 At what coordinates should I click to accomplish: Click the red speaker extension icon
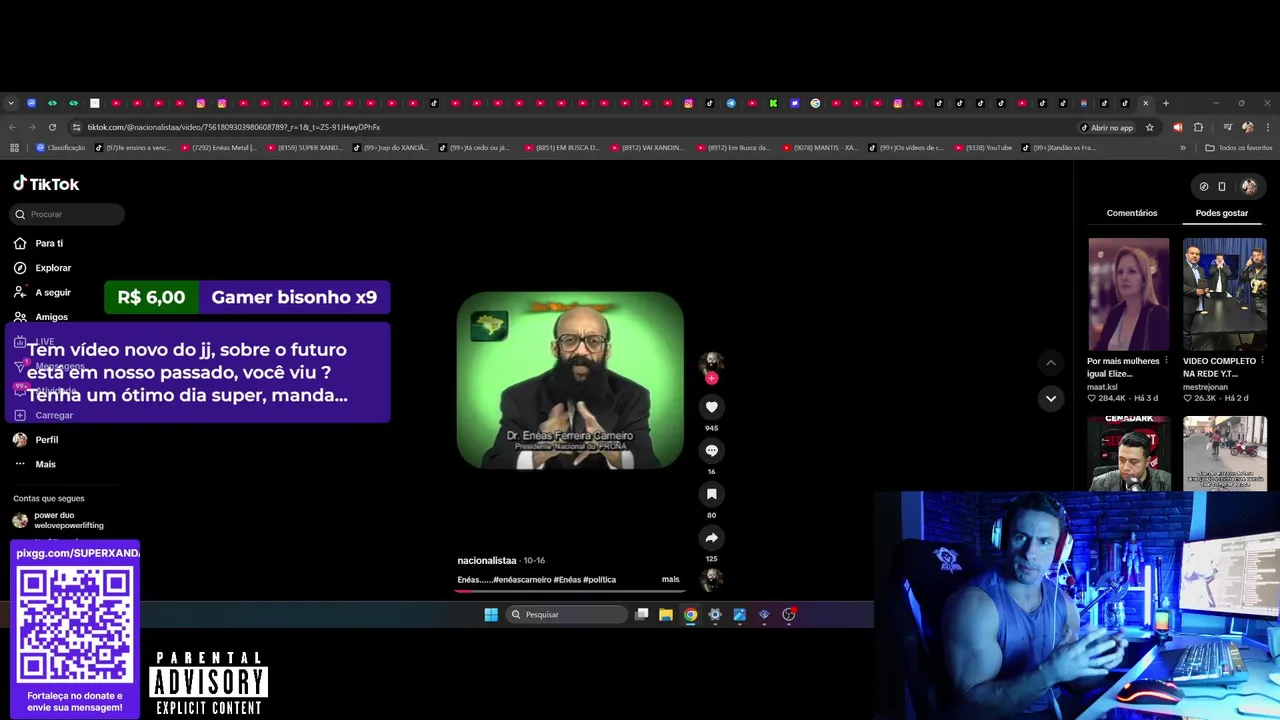tap(1177, 127)
